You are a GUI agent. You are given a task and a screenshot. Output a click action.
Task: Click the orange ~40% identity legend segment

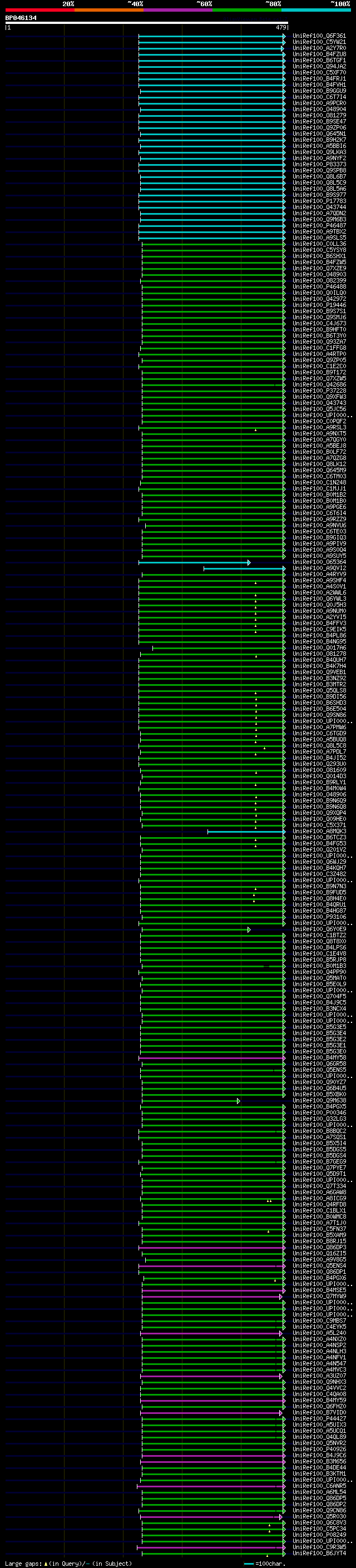[109, 10]
